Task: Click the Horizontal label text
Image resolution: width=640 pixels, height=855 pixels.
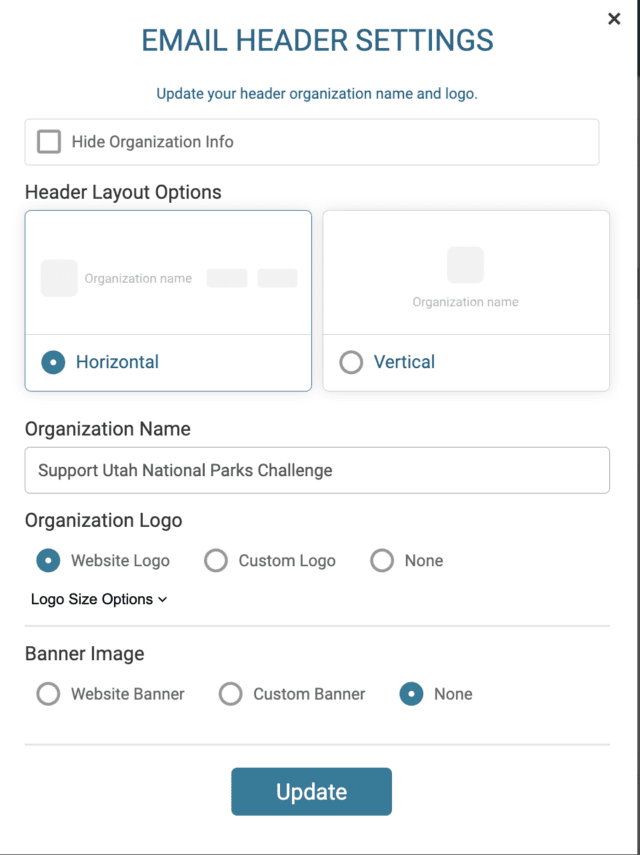Action: [117, 362]
